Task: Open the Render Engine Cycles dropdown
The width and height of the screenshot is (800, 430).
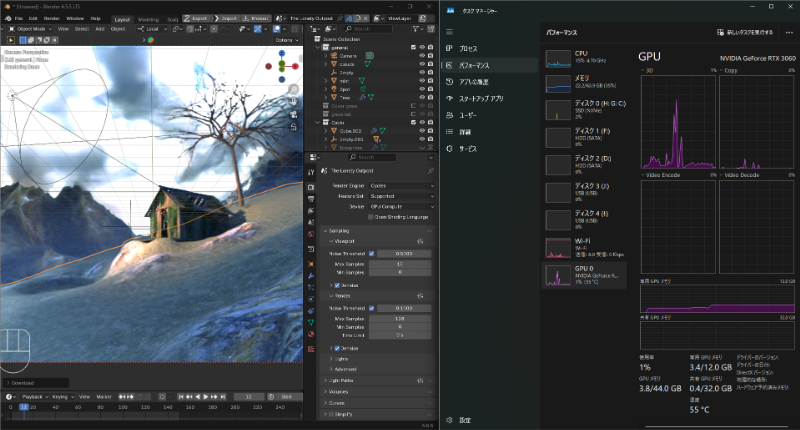Action: 402,186
